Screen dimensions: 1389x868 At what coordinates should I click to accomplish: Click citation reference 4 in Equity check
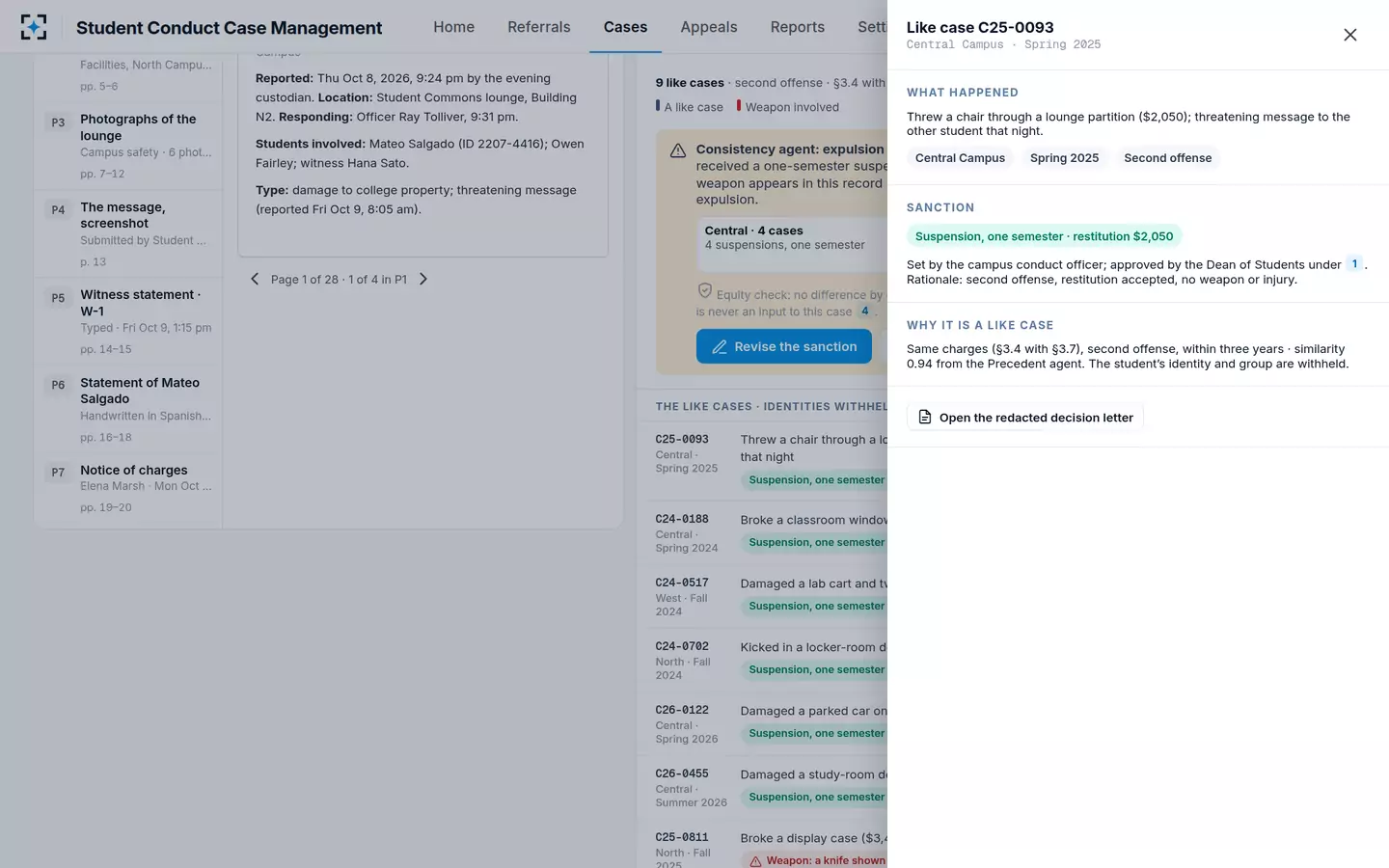865,312
